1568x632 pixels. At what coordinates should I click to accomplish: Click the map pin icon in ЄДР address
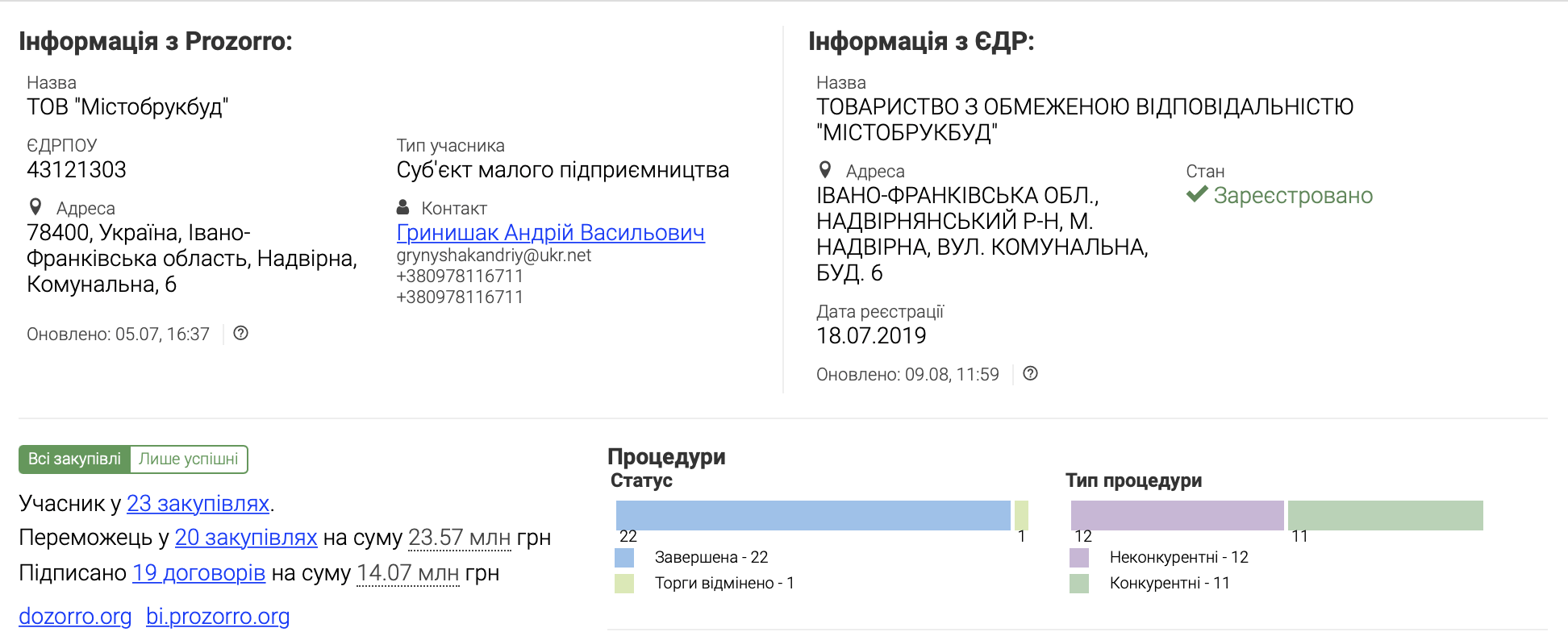click(x=825, y=170)
